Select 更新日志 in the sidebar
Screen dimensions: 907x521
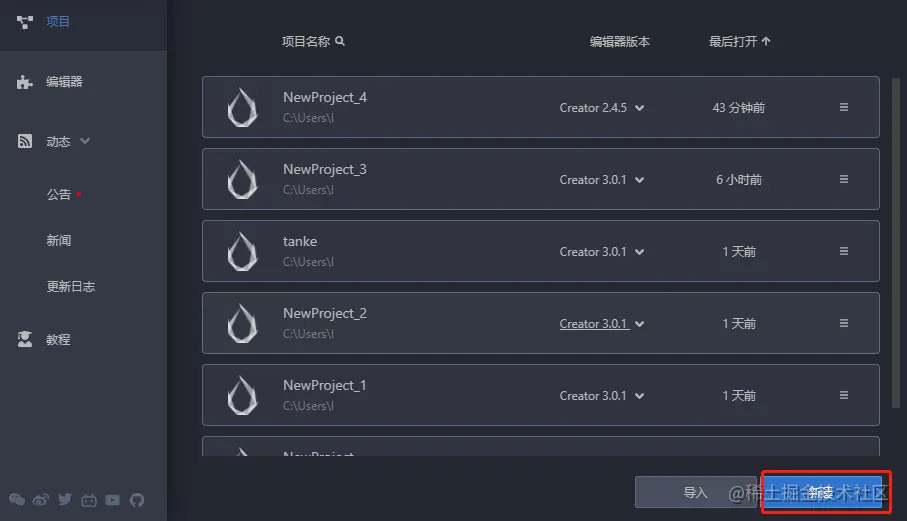pos(70,287)
